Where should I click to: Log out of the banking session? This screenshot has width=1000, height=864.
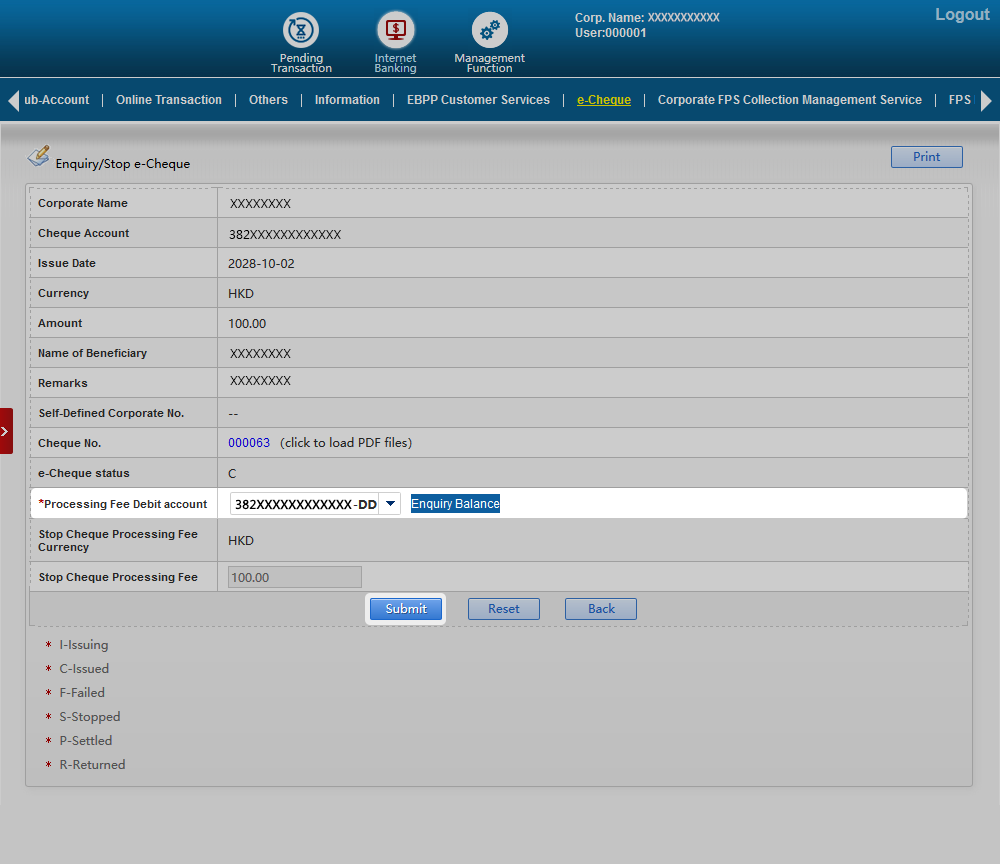click(962, 15)
